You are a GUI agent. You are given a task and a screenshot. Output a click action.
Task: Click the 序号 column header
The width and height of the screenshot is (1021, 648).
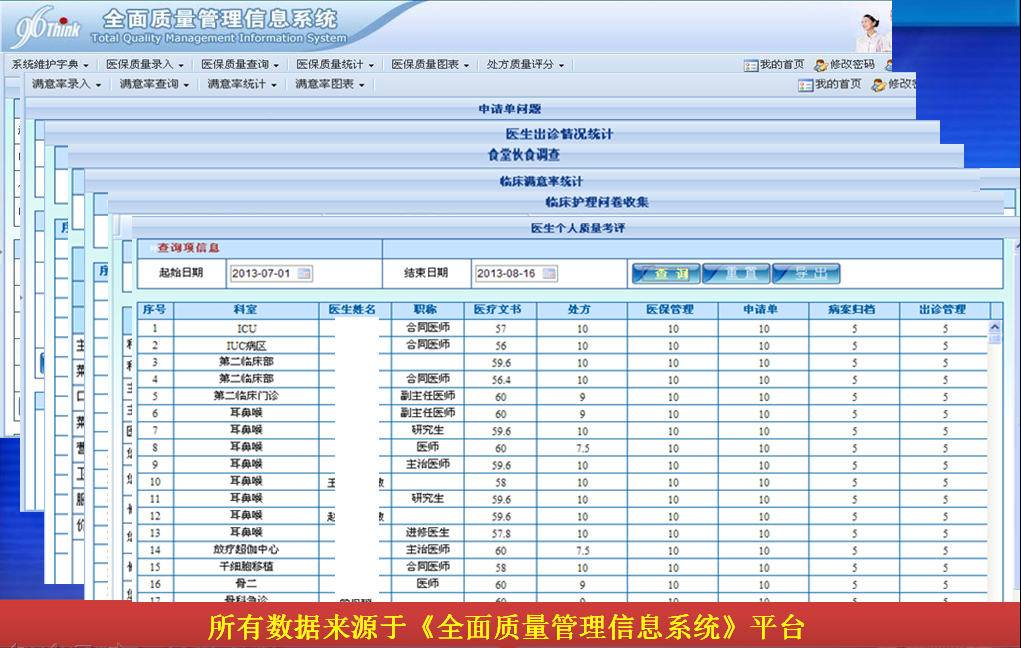coord(155,310)
